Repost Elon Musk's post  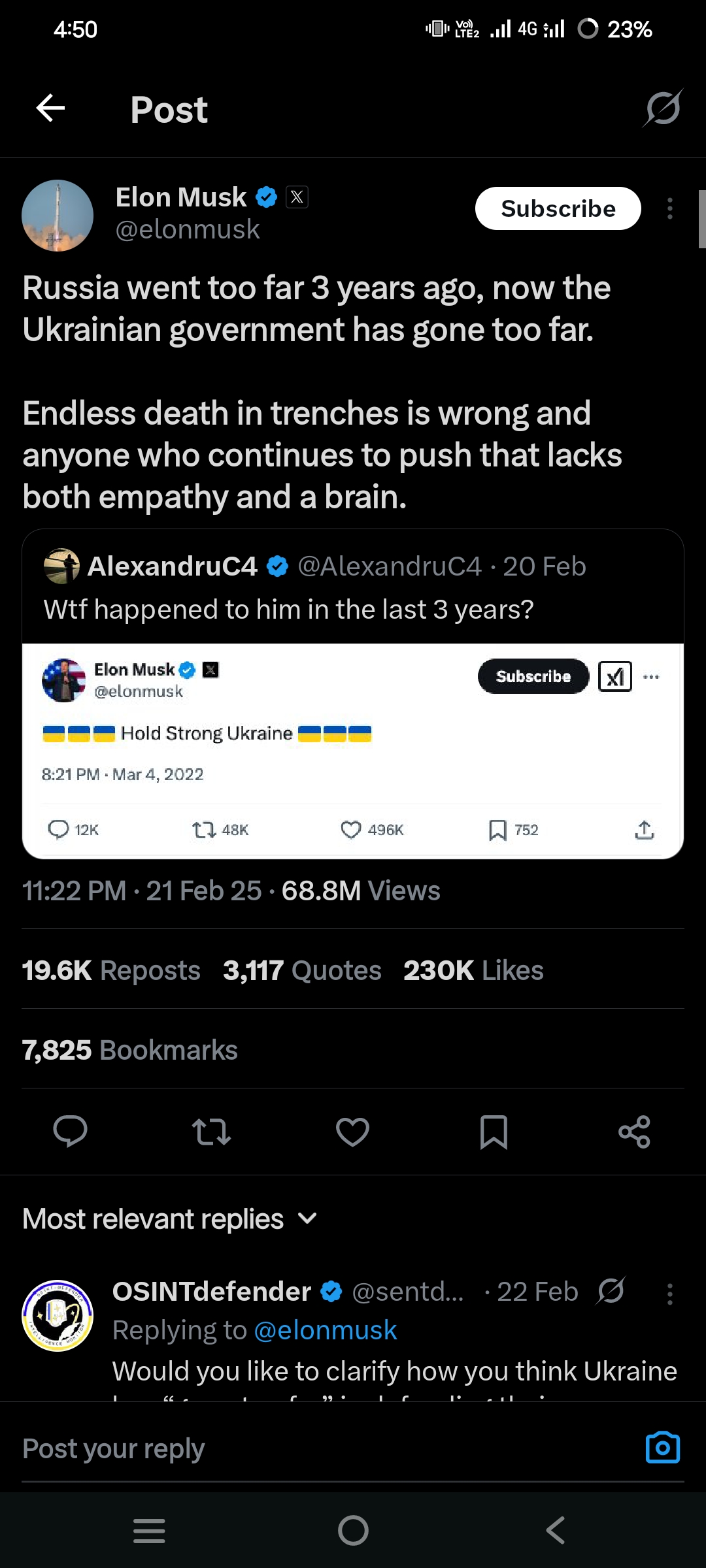tap(211, 1132)
